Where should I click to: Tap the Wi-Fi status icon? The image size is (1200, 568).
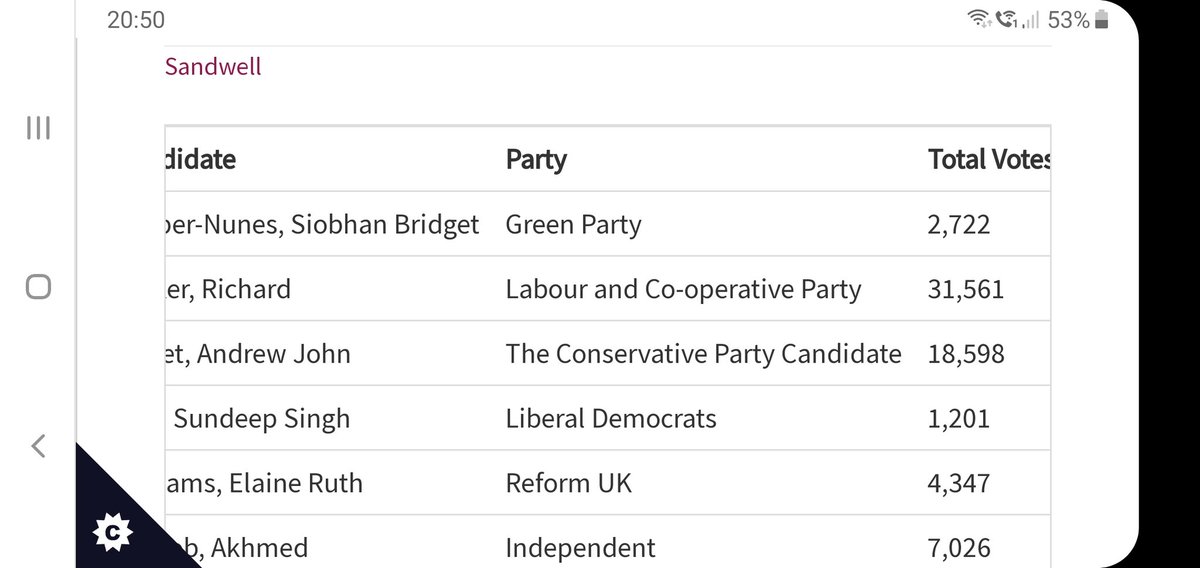[978, 19]
